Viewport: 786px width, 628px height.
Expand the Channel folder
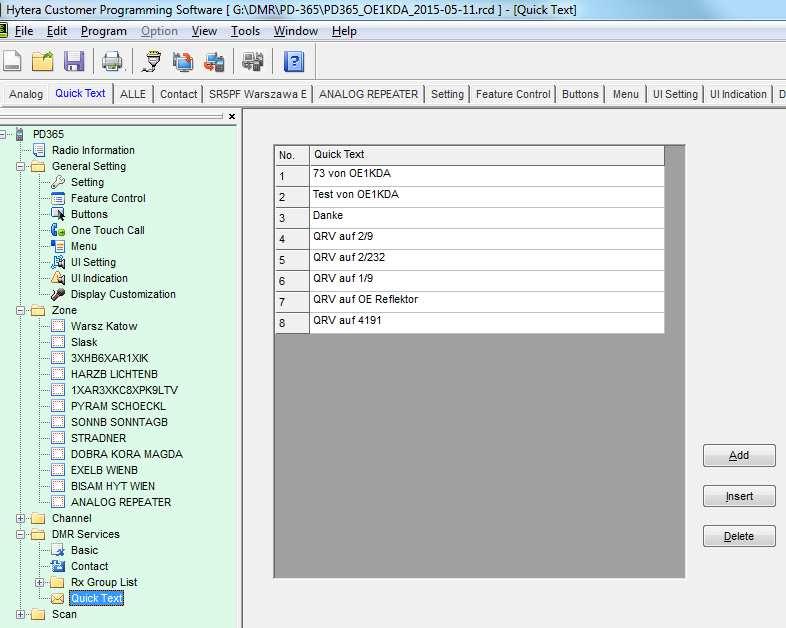pos(20,518)
